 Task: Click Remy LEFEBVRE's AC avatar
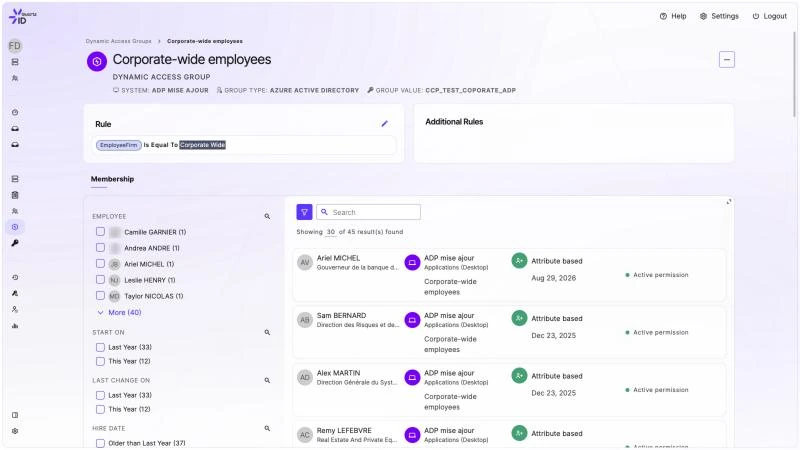pos(305,435)
